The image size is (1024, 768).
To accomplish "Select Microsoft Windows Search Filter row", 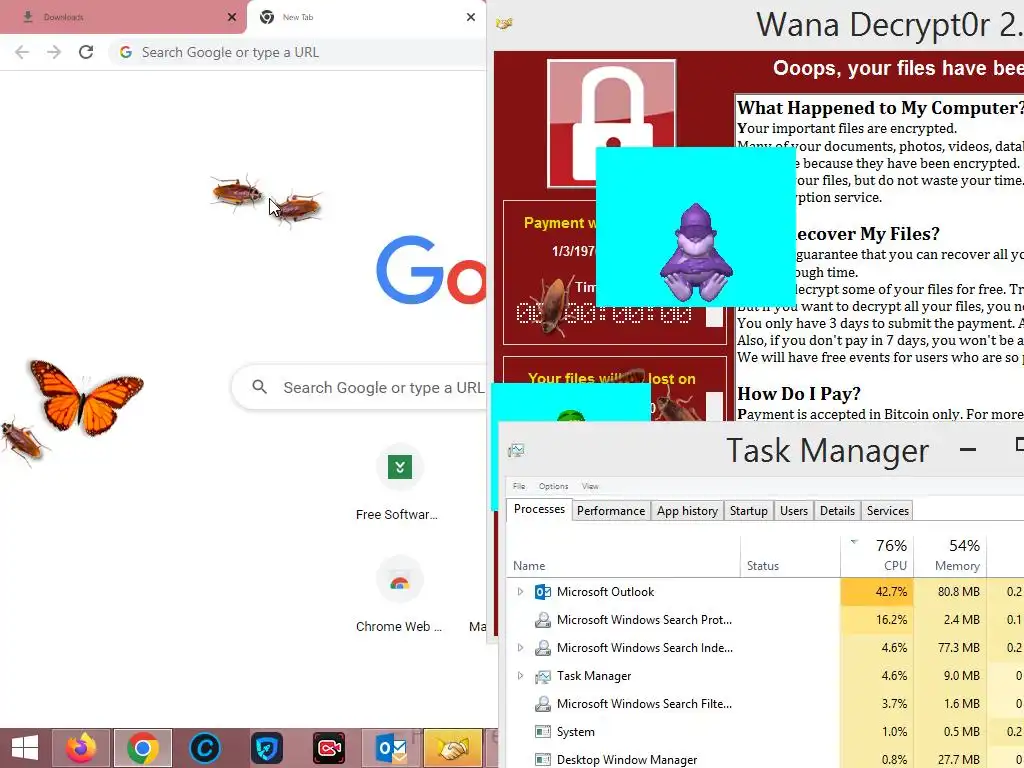I will (x=765, y=704).
